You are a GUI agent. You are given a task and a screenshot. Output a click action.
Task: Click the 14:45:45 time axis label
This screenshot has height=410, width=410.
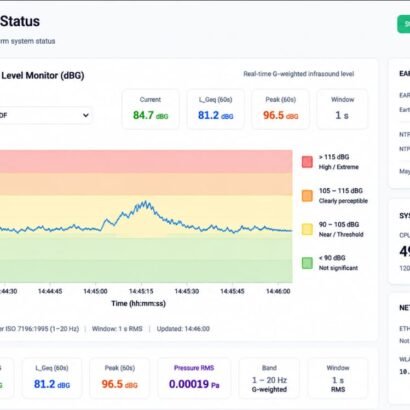click(232, 291)
